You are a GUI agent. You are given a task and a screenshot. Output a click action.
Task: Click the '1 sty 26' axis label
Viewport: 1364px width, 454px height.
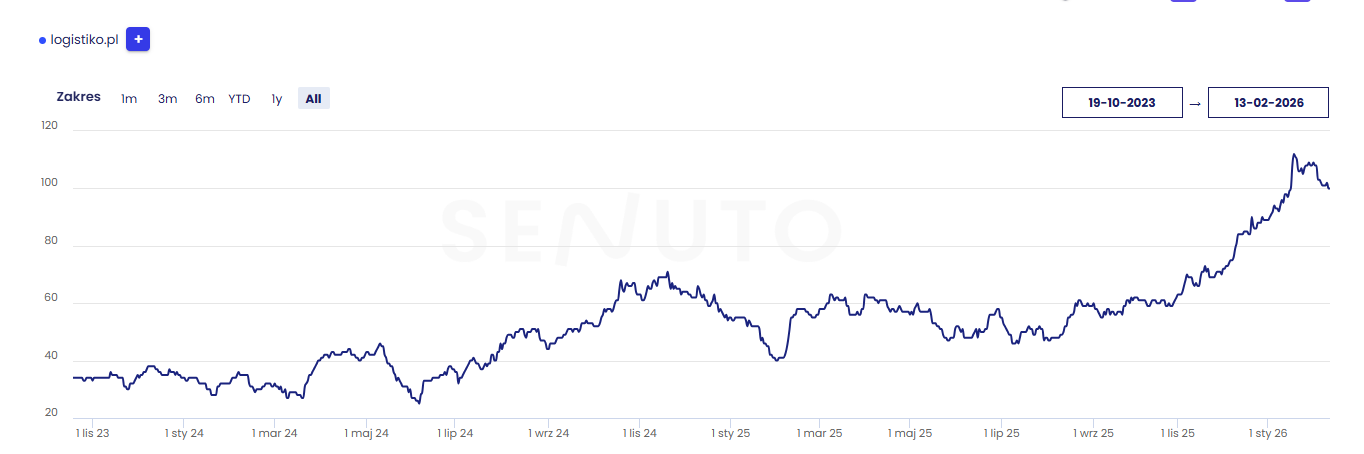click(1268, 433)
